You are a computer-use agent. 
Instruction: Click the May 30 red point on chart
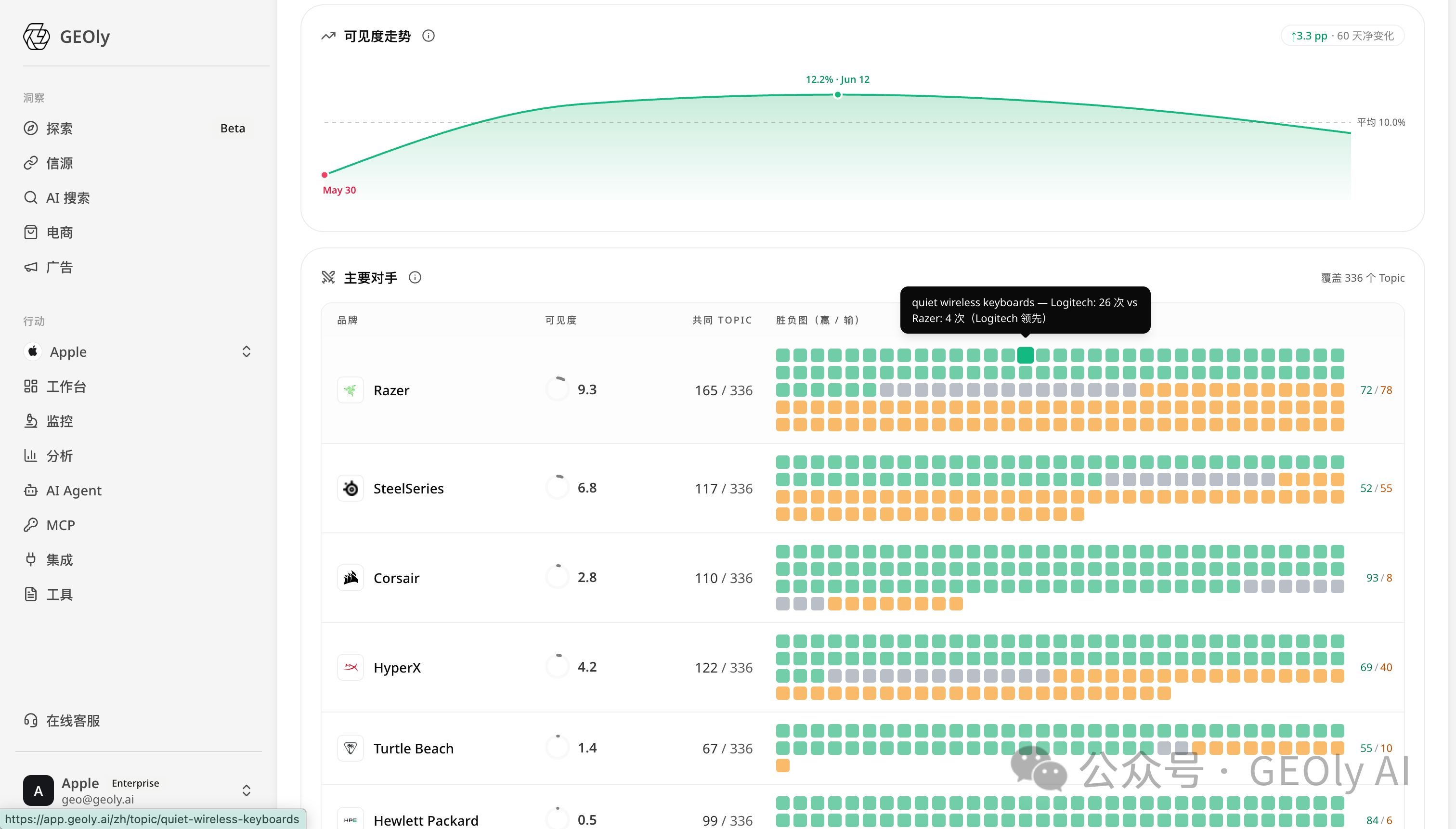coord(325,175)
